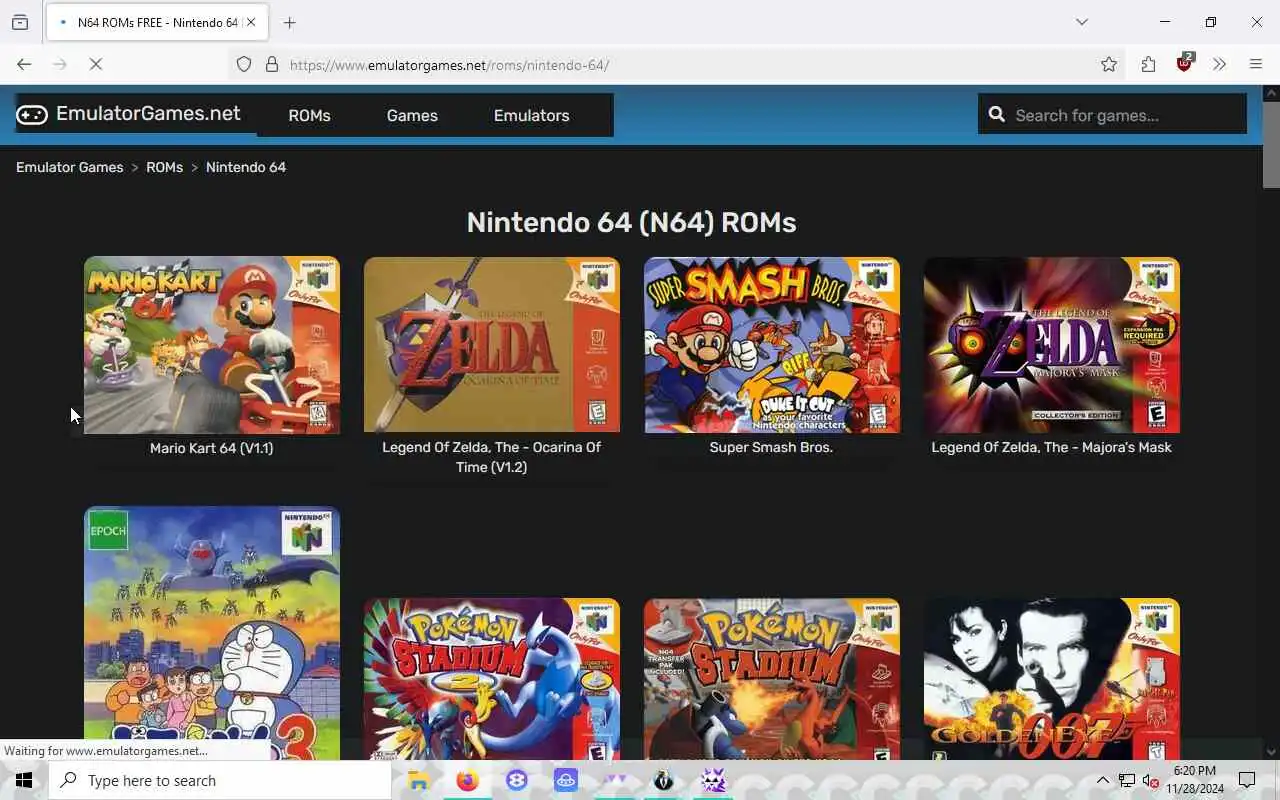The width and height of the screenshot is (1280, 800).
Task: Click the Super Smash Bros. title link
Action: [x=771, y=447]
